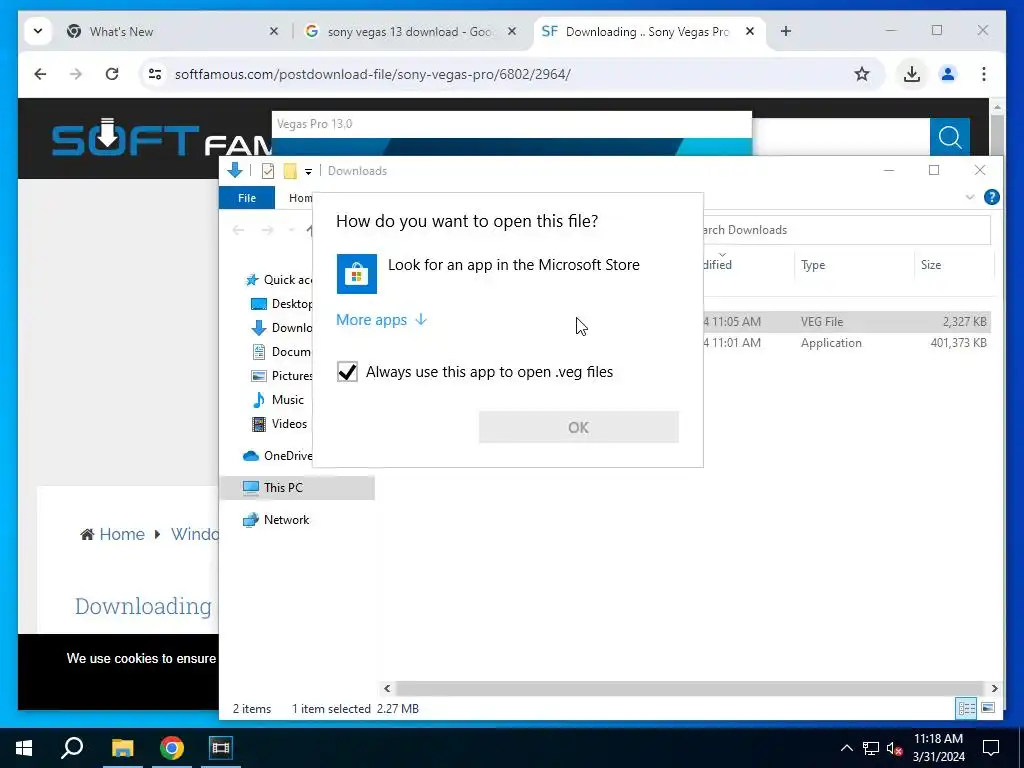Select This PC in navigation pane

[x=298, y=488]
